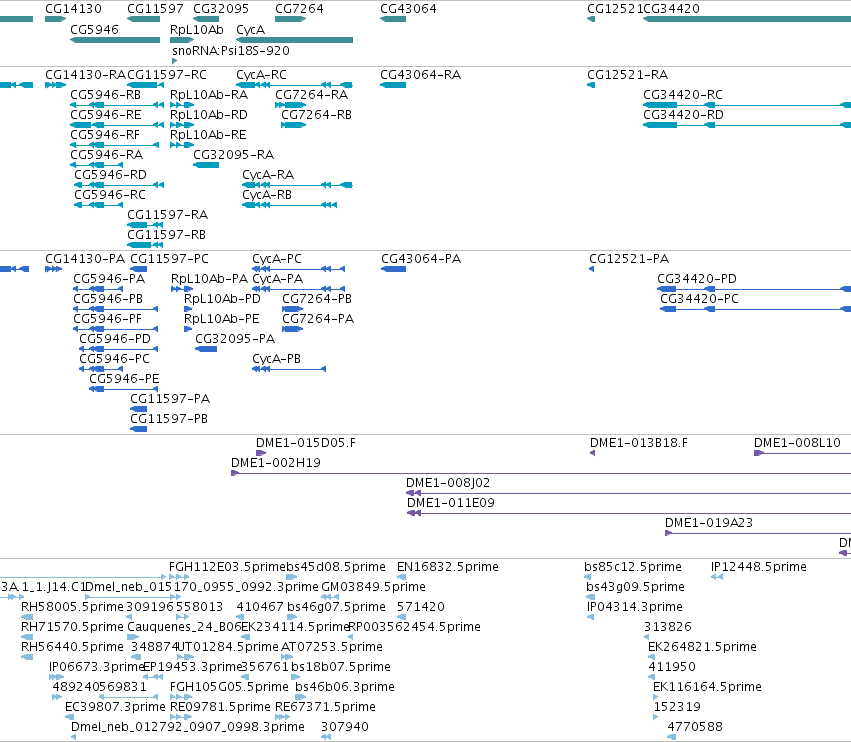Select protein CG14130-PA

[x=85, y=258]
